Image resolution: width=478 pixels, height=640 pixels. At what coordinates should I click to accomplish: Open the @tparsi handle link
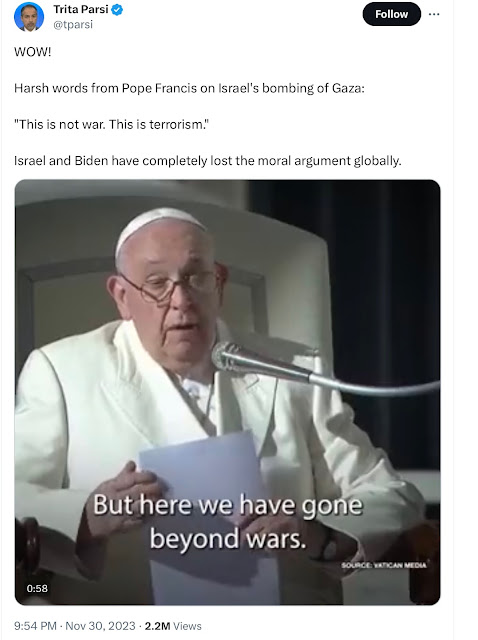tap(73, 25)
